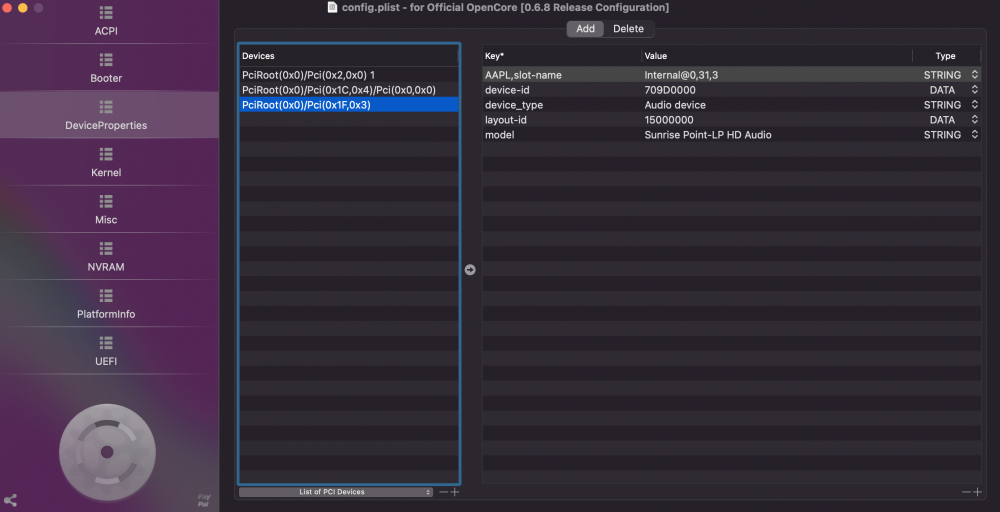The width and height of the screenshot is (1000, 512).
Task: Select the device-id key cell
Action: click(x=507, y=90)
